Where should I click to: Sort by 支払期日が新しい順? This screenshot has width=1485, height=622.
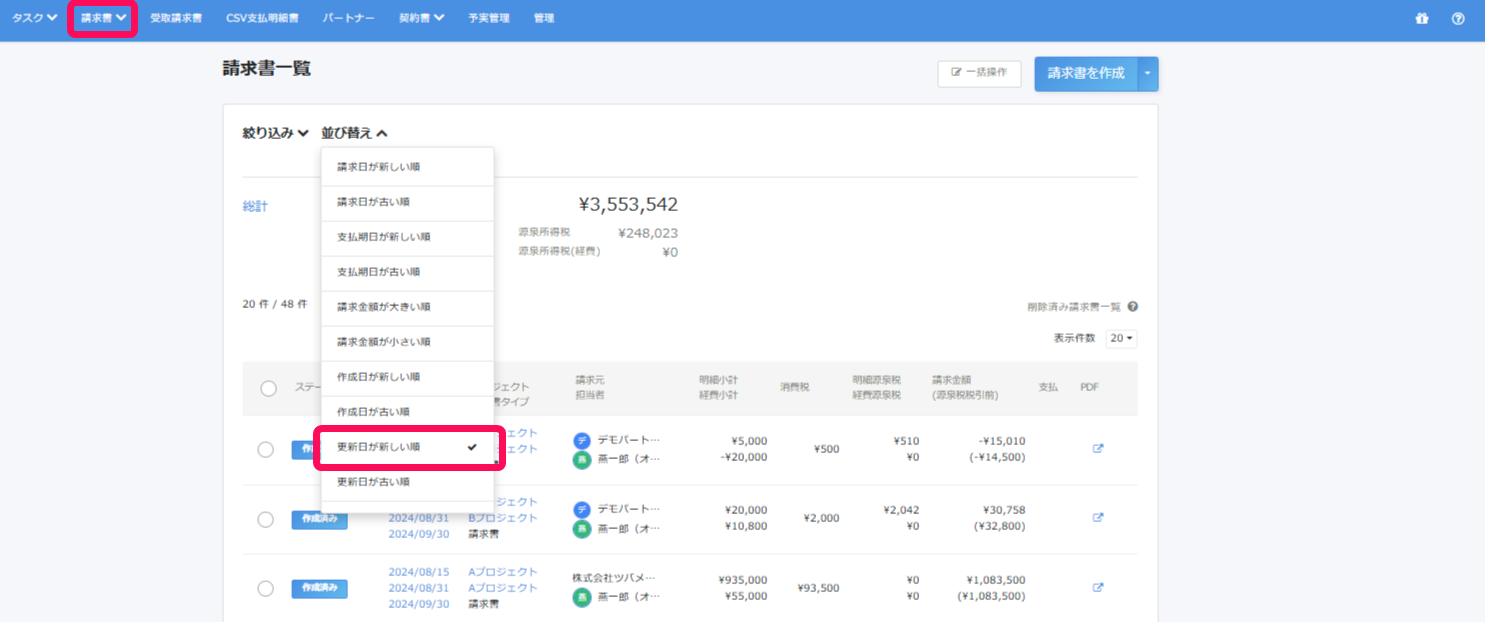(407, 237)
